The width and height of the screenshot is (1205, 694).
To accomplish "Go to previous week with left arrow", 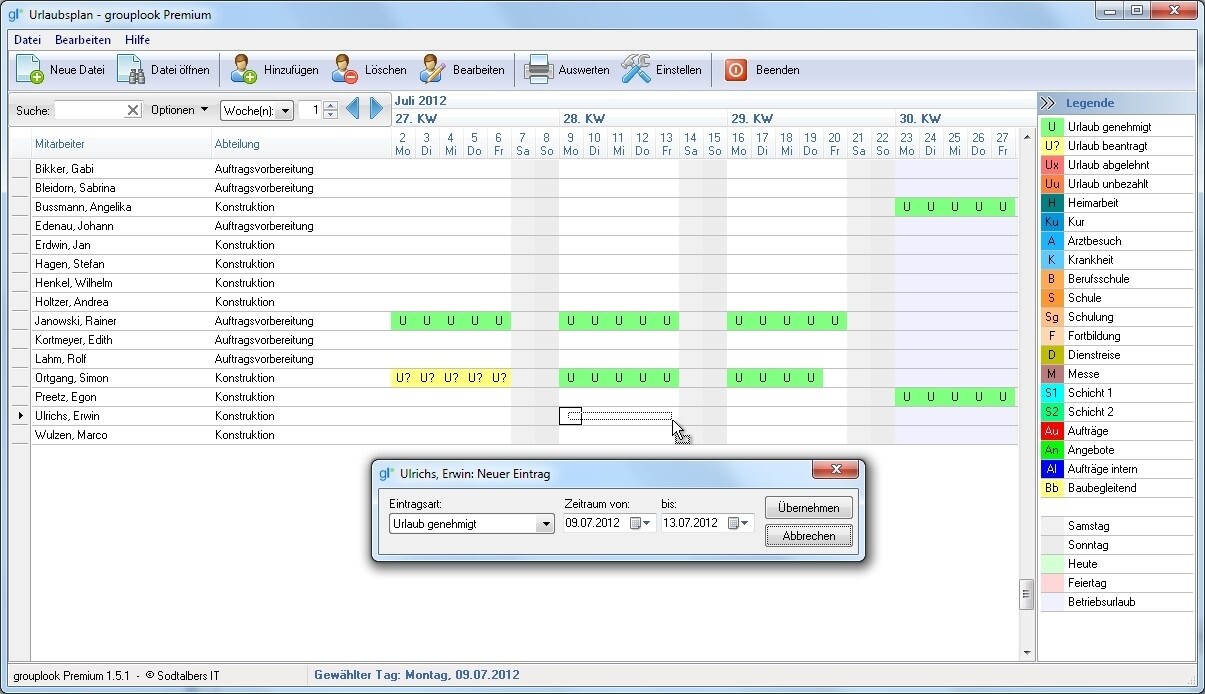I will 353,110.
